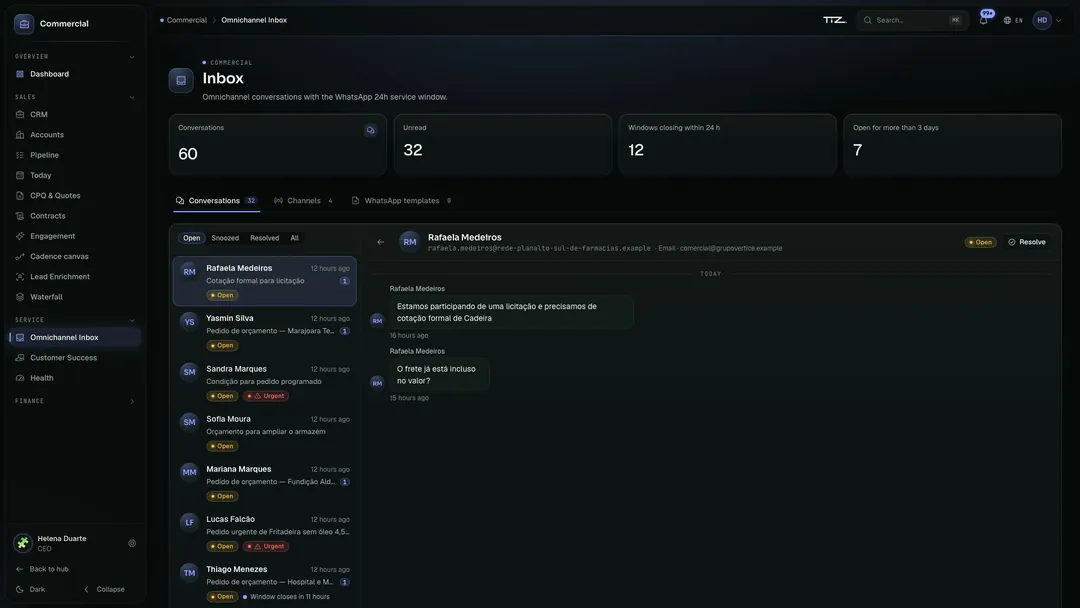Image resolution: width=1080 pixels, height=608 pixels.
Task: Switch to the Conversations tab
Action: [216, 201]
